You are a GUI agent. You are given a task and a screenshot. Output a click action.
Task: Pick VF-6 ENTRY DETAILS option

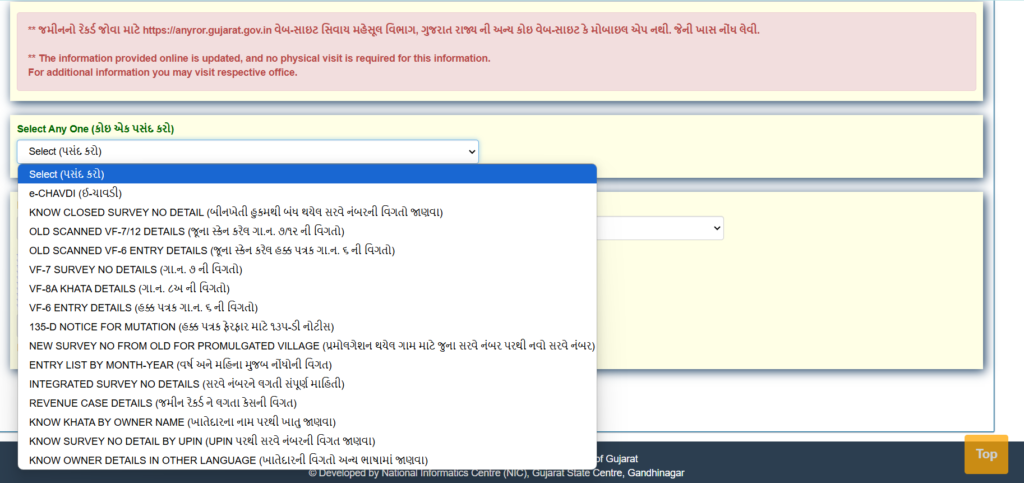click(307, 307)
